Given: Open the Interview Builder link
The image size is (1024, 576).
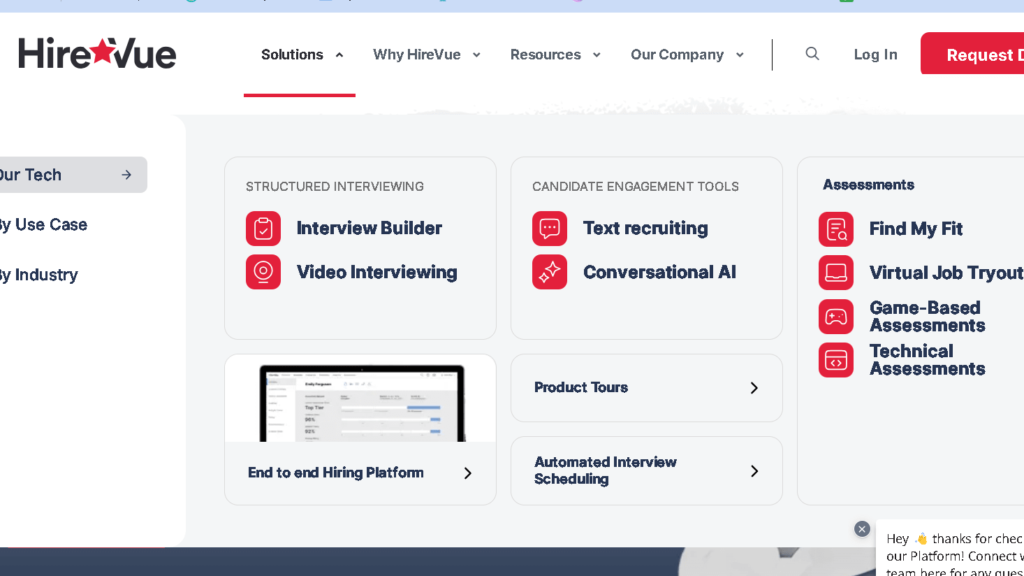Looking at the screenshot, I should click(369, 228).
